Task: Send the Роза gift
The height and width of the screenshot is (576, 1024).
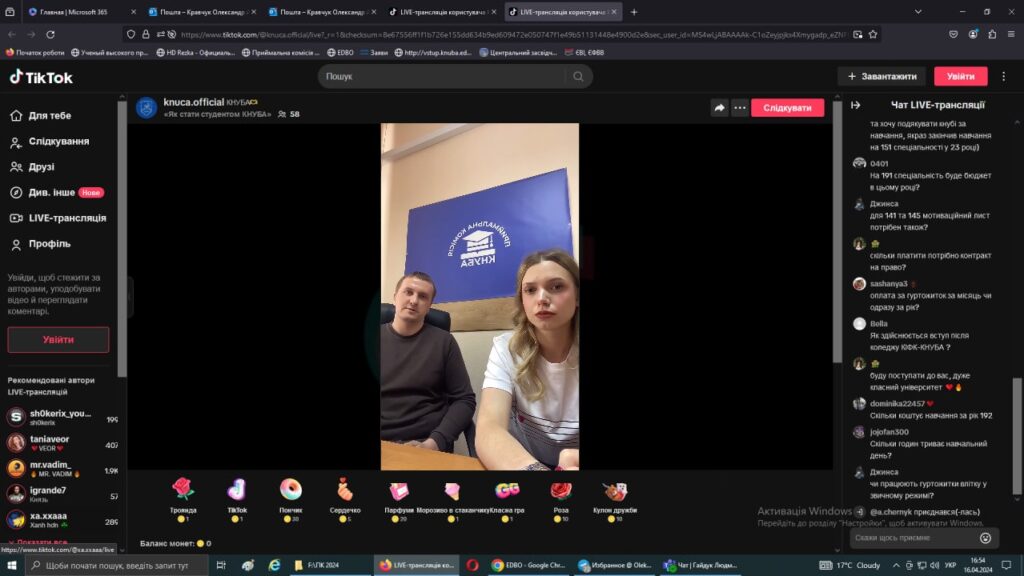Action: (x=560, y=500)
